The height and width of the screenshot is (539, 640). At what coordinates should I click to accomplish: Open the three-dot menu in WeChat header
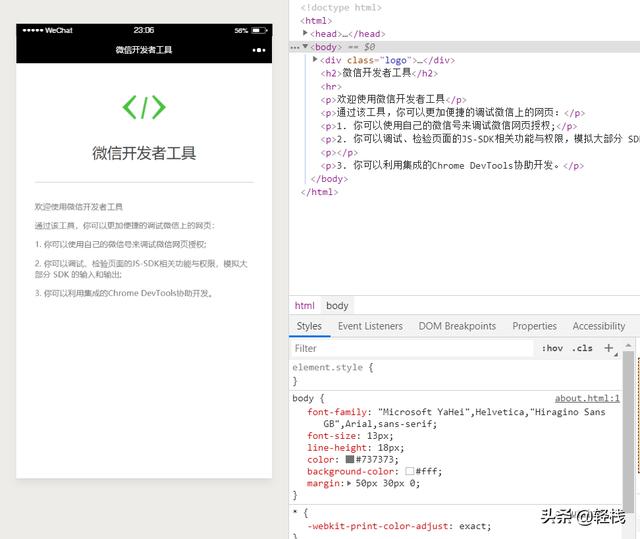tap(259, 49)
